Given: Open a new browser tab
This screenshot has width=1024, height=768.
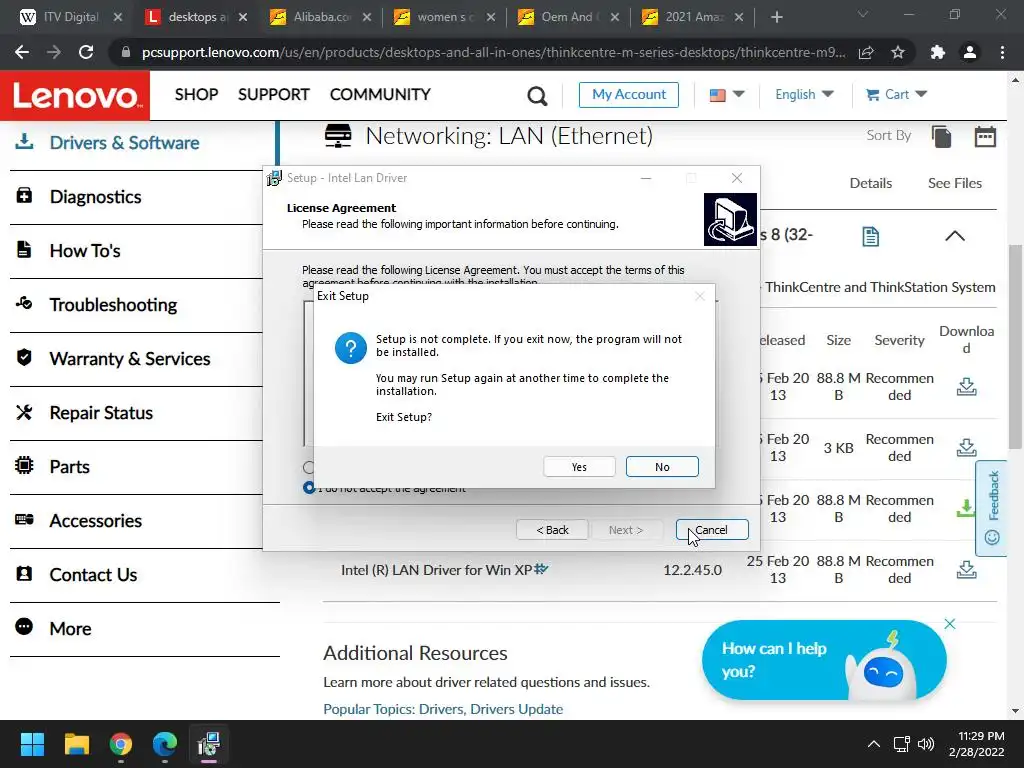Looking at the screenshot, I should [776, 18].
